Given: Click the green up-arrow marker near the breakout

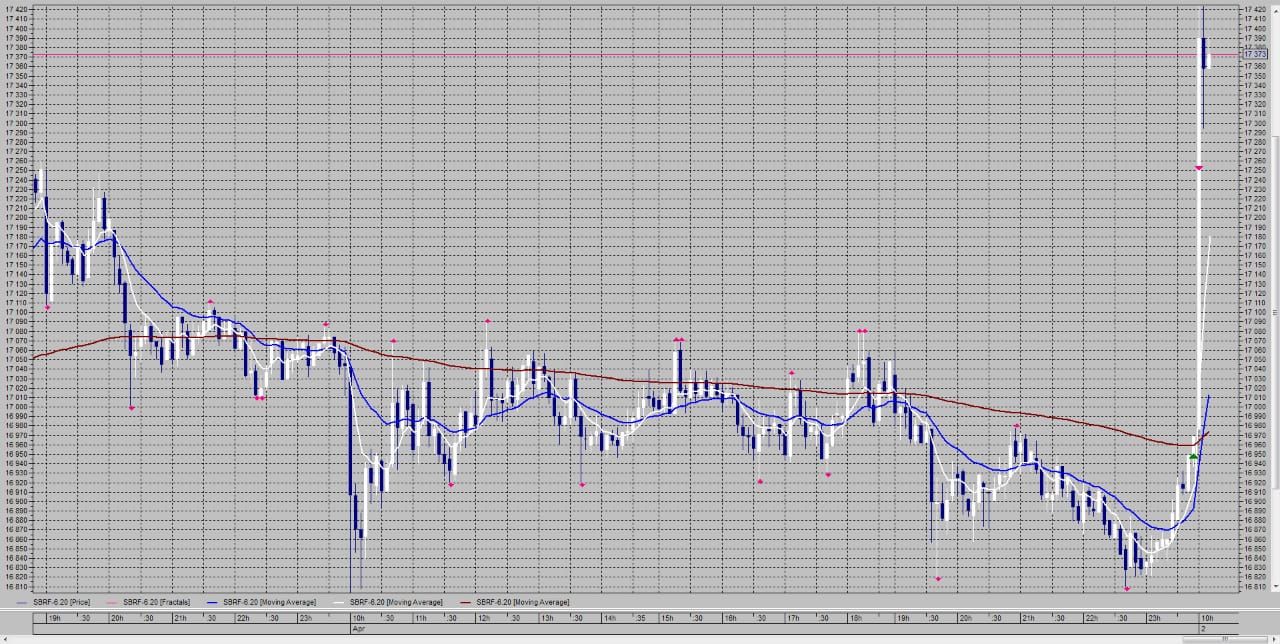Looking at the screenshot, I should 1193,457.
